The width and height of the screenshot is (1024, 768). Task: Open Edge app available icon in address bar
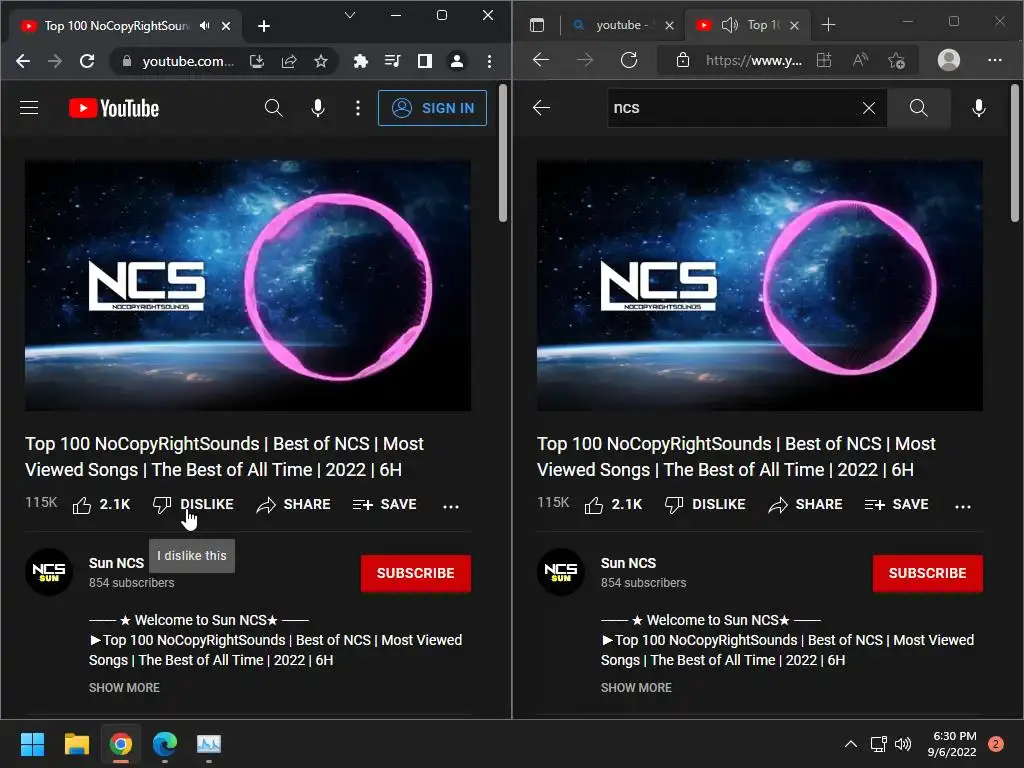824,61
